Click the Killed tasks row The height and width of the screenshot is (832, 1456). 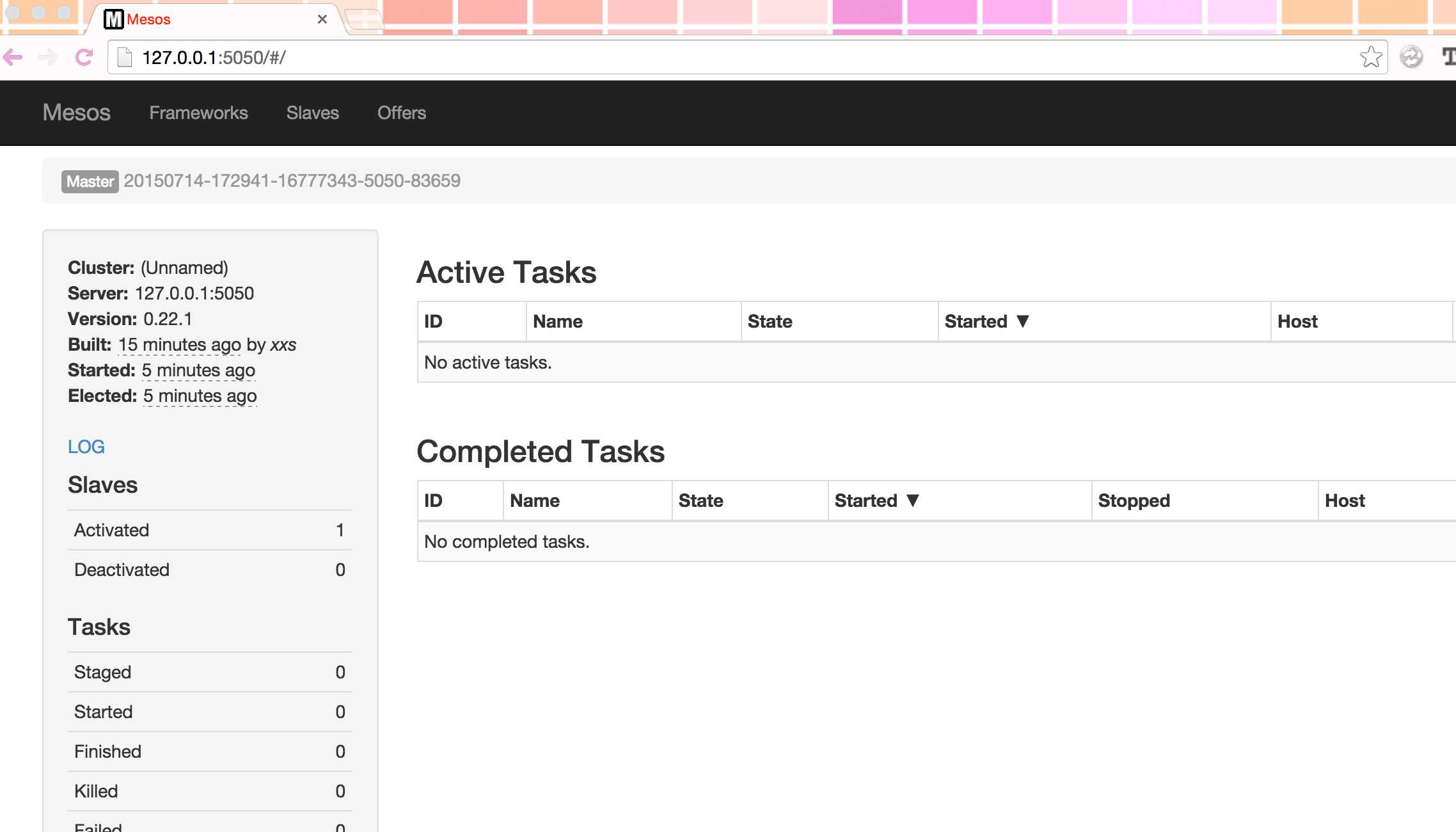click(x=210, y=791)
